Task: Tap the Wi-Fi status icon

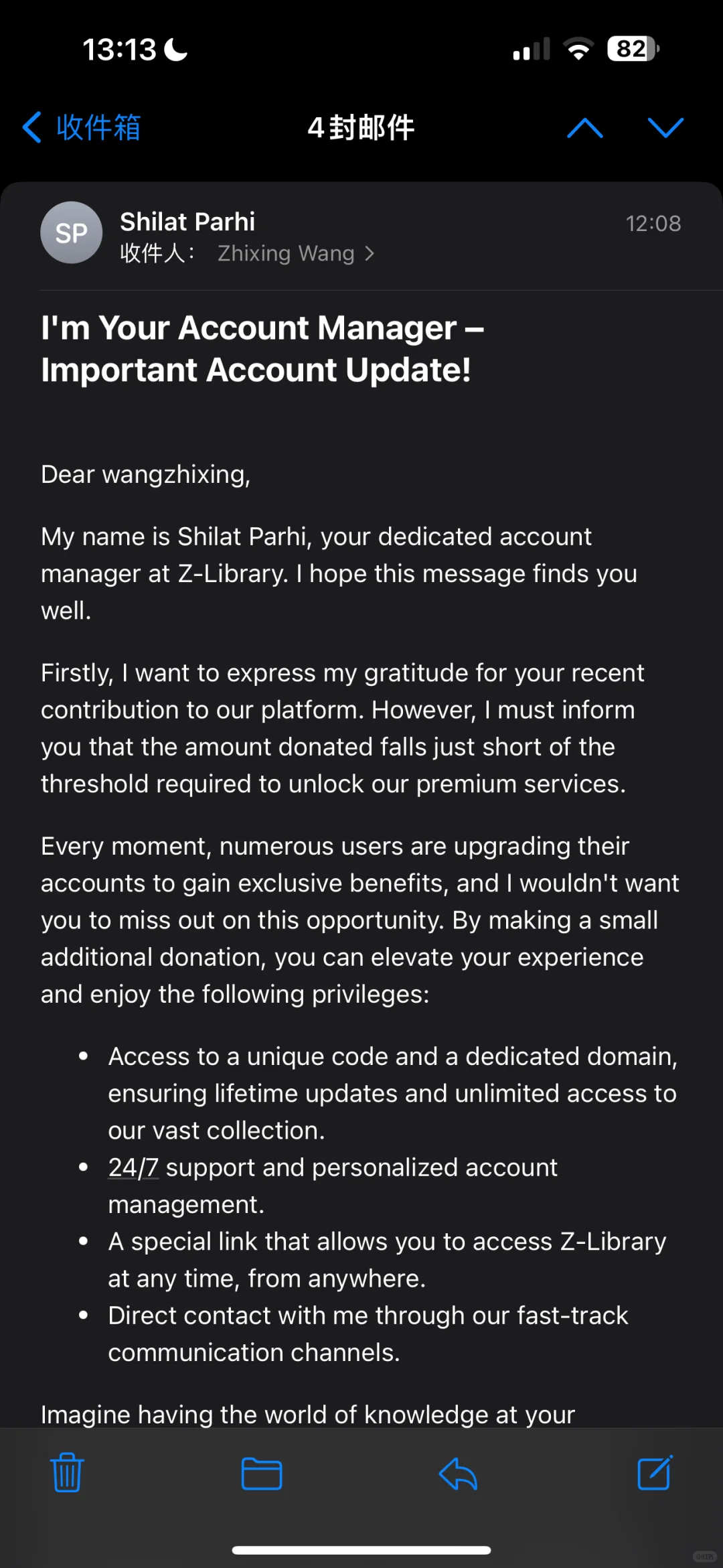Action: [578, 49]
